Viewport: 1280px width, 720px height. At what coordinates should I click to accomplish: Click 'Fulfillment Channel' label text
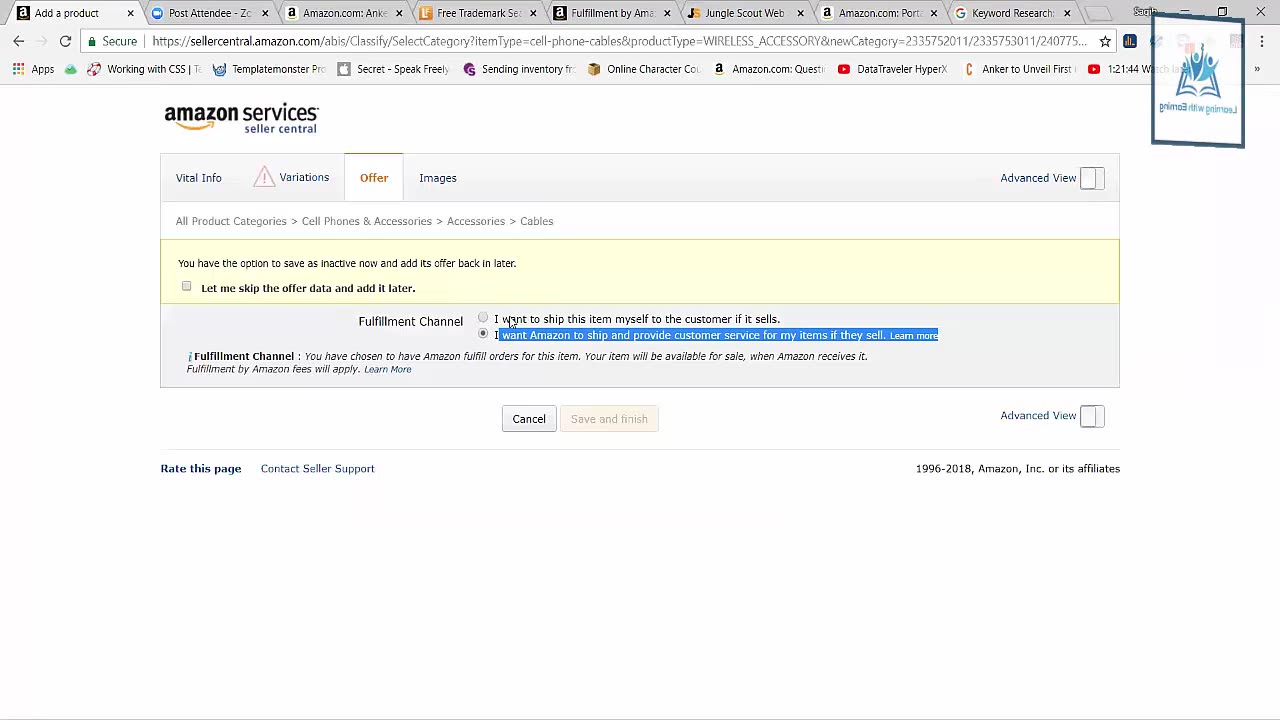[x=411, y=321]
